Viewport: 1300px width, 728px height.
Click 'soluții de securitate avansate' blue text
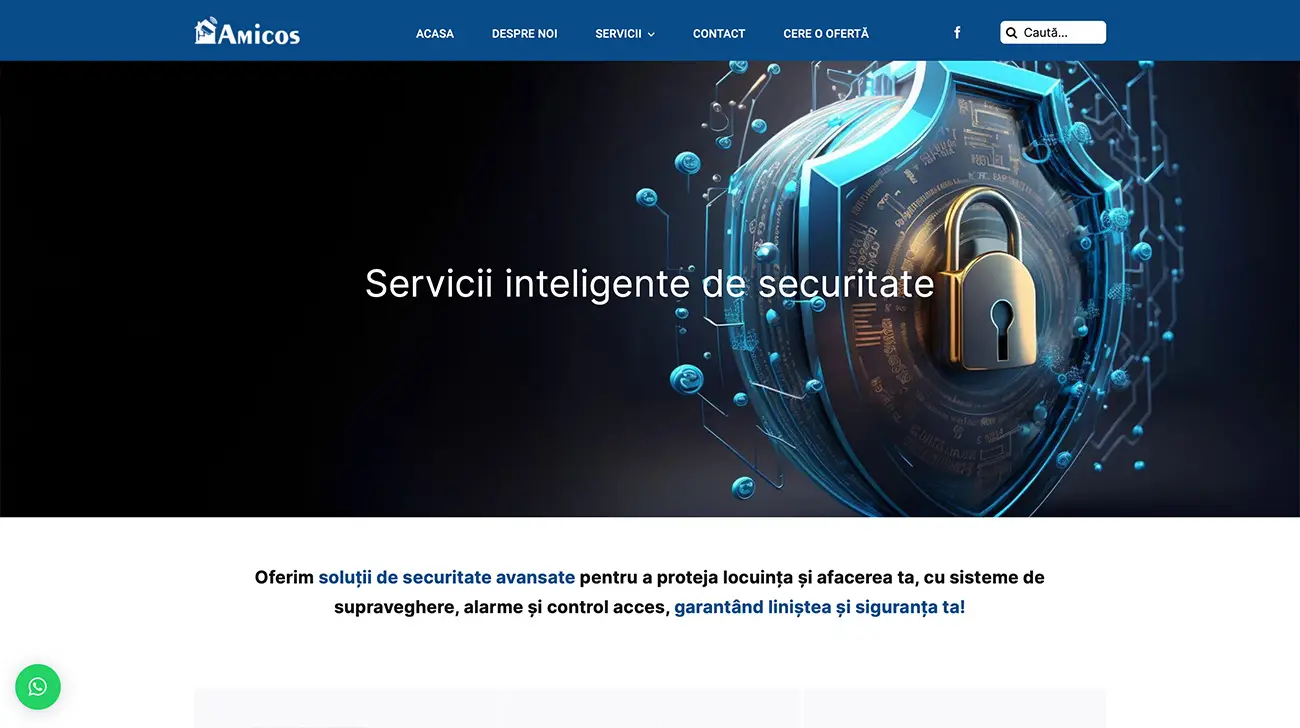[447, 577]
